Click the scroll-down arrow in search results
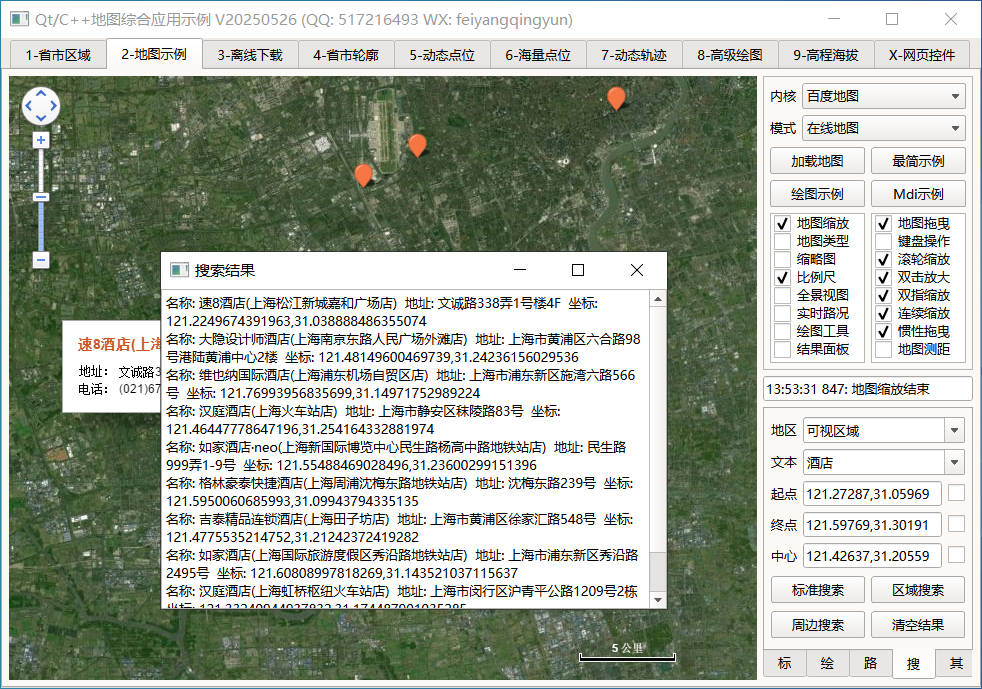 coord(658,600)
